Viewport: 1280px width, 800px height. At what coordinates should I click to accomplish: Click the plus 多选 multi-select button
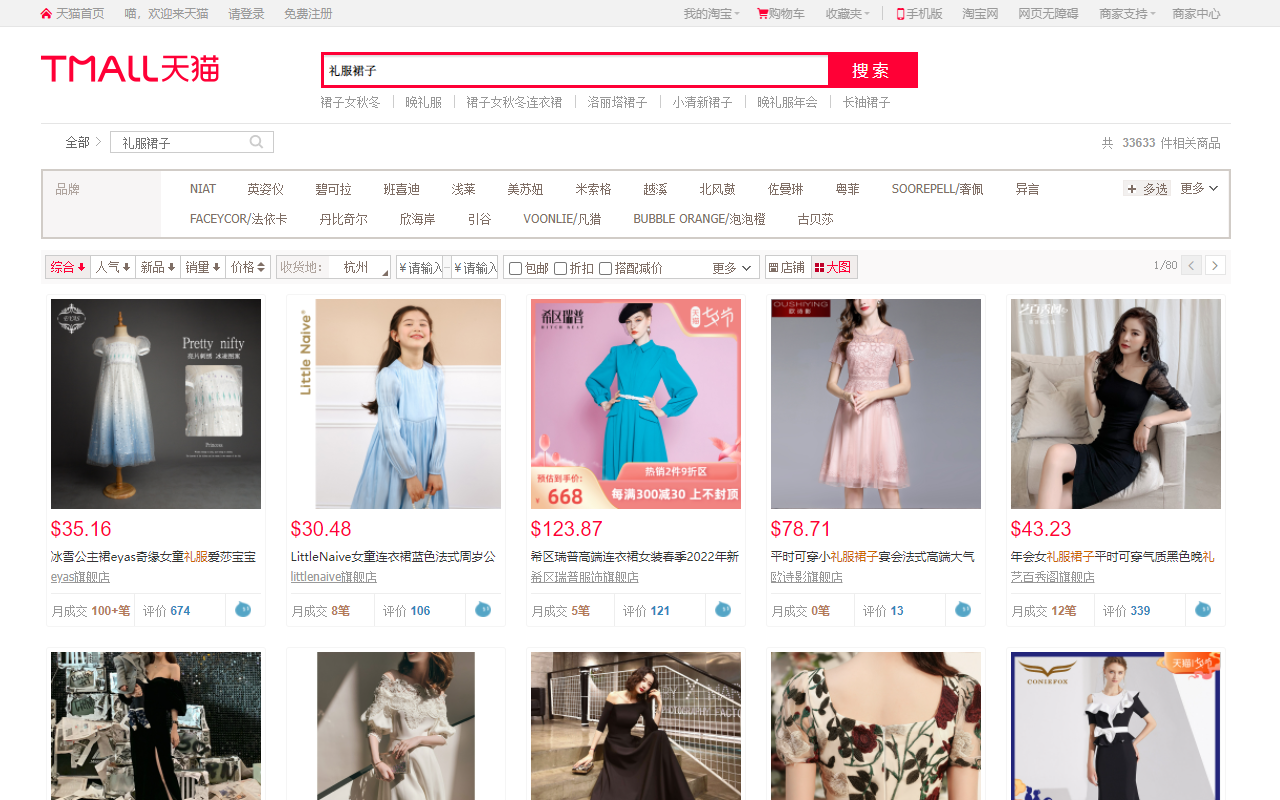click(1147, 189)
